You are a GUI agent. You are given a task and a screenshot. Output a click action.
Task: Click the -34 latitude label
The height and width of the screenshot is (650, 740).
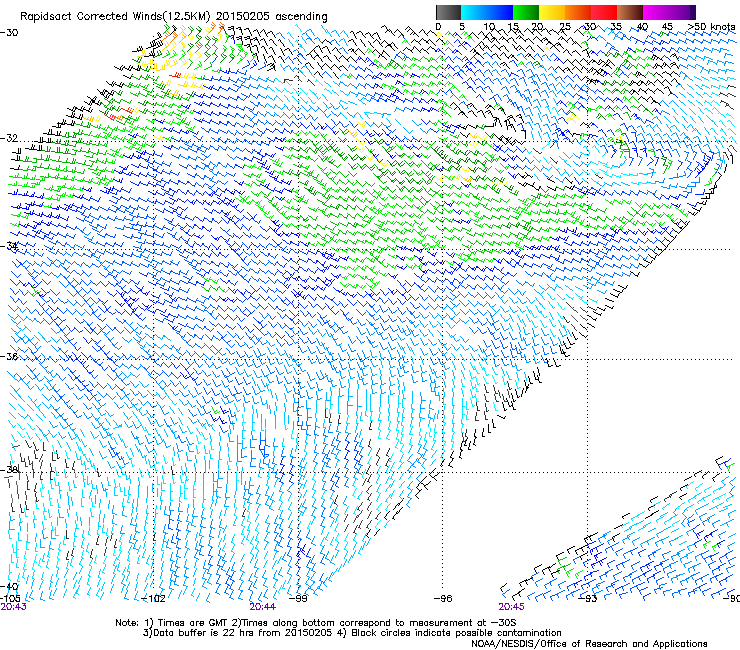[x=9, y=246]
